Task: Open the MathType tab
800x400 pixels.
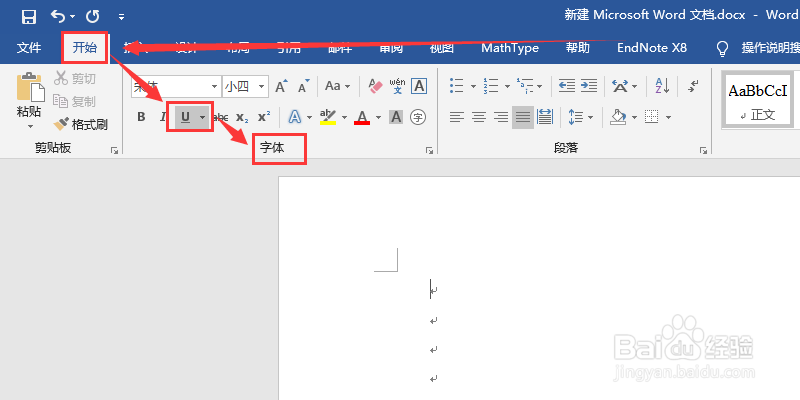Action: (x=510, y=48)
